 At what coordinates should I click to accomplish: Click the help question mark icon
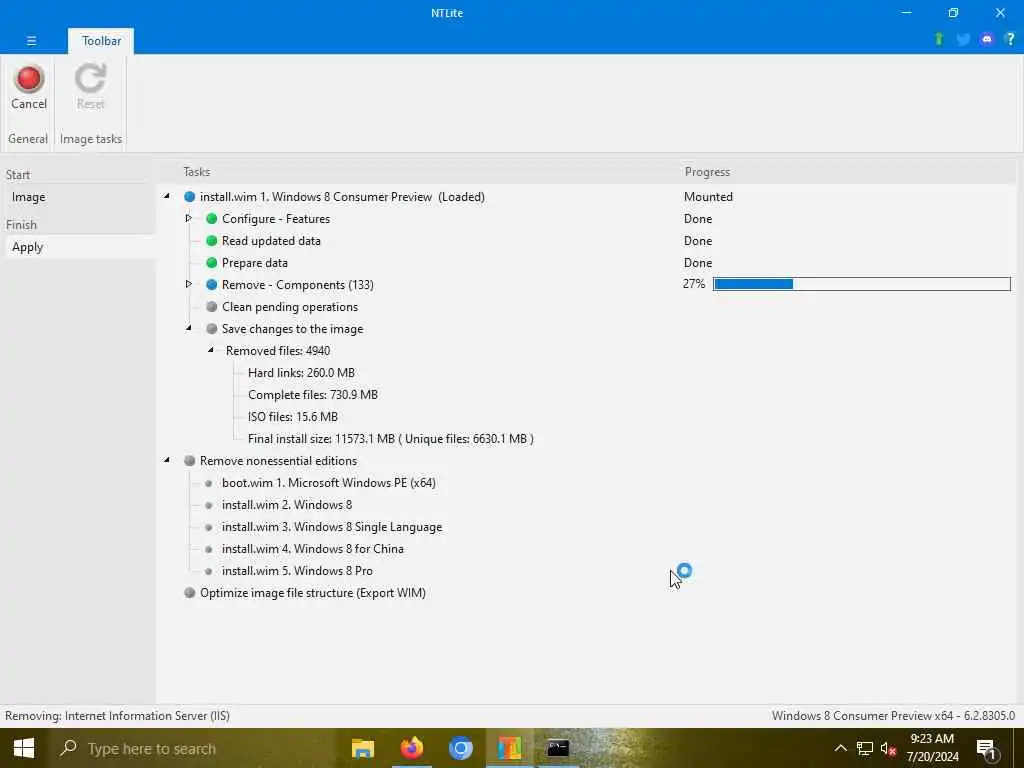coord(1010,39)
